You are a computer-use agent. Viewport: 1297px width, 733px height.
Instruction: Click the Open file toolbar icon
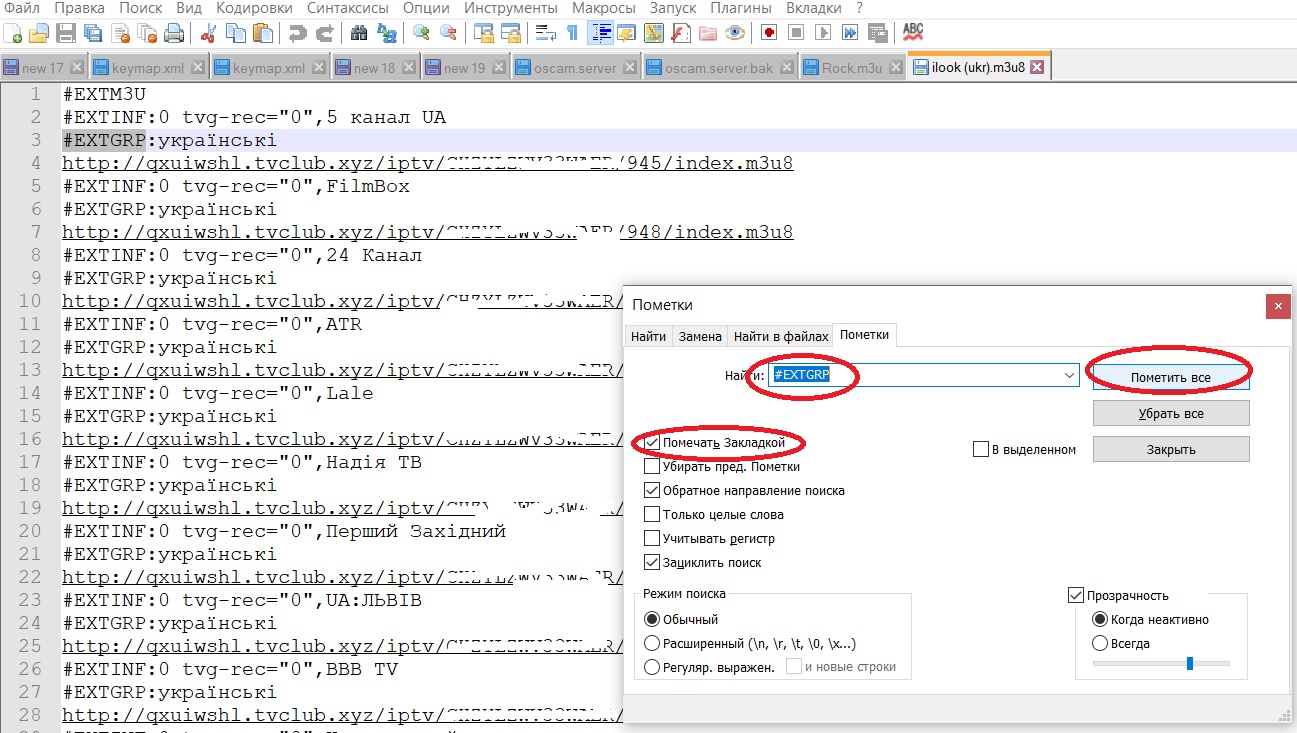click(x=39, y=33)
